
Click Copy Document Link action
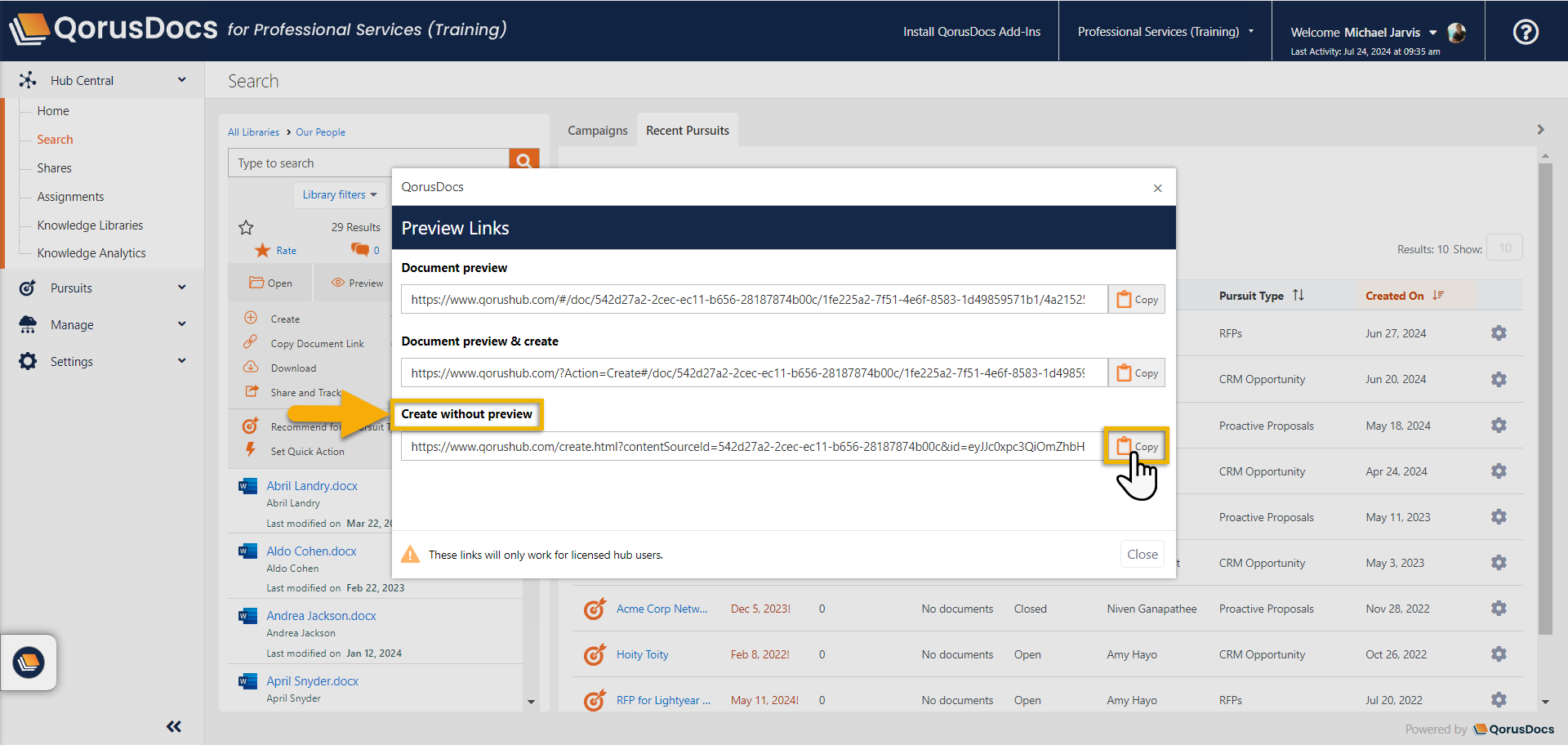(317, 344)
